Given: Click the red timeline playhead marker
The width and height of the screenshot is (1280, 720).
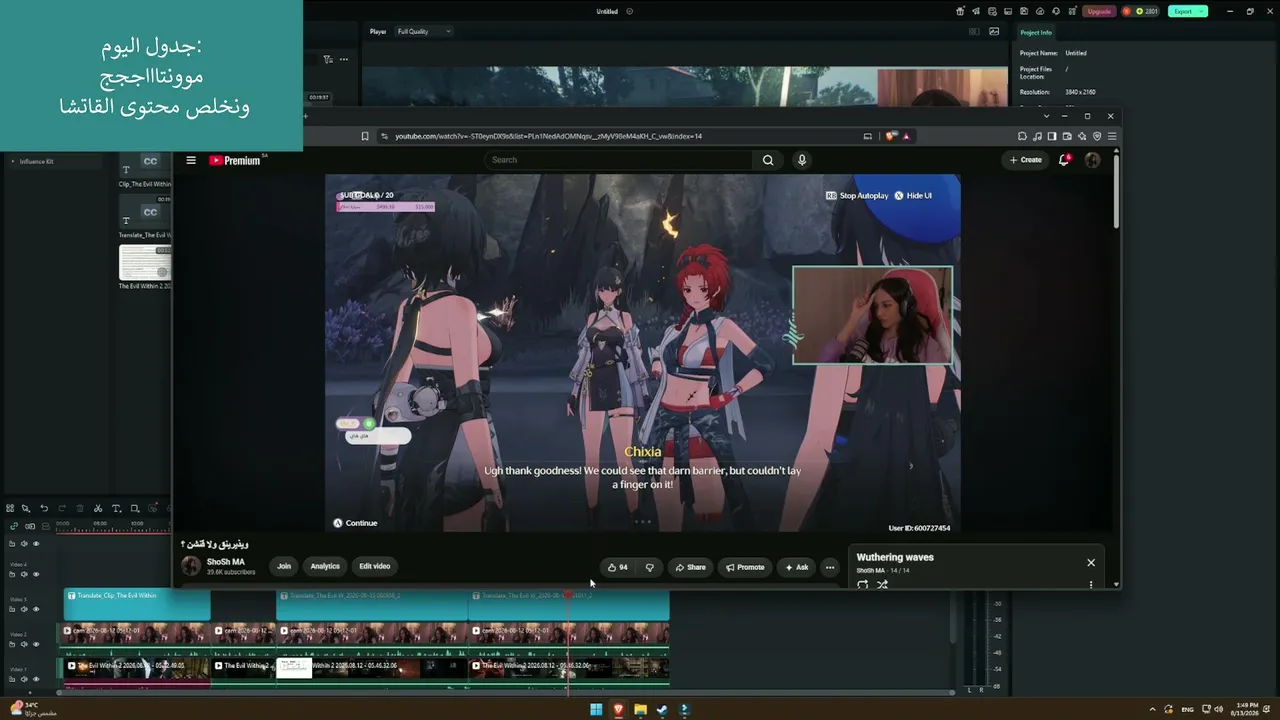Looking at the screenshot, I should click(568, 595).
